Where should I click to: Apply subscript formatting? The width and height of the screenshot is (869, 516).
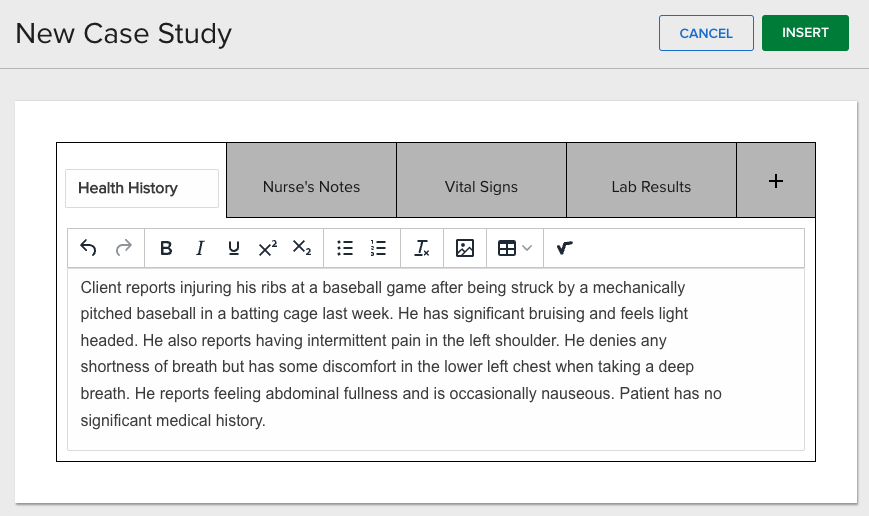click(302, 248)
